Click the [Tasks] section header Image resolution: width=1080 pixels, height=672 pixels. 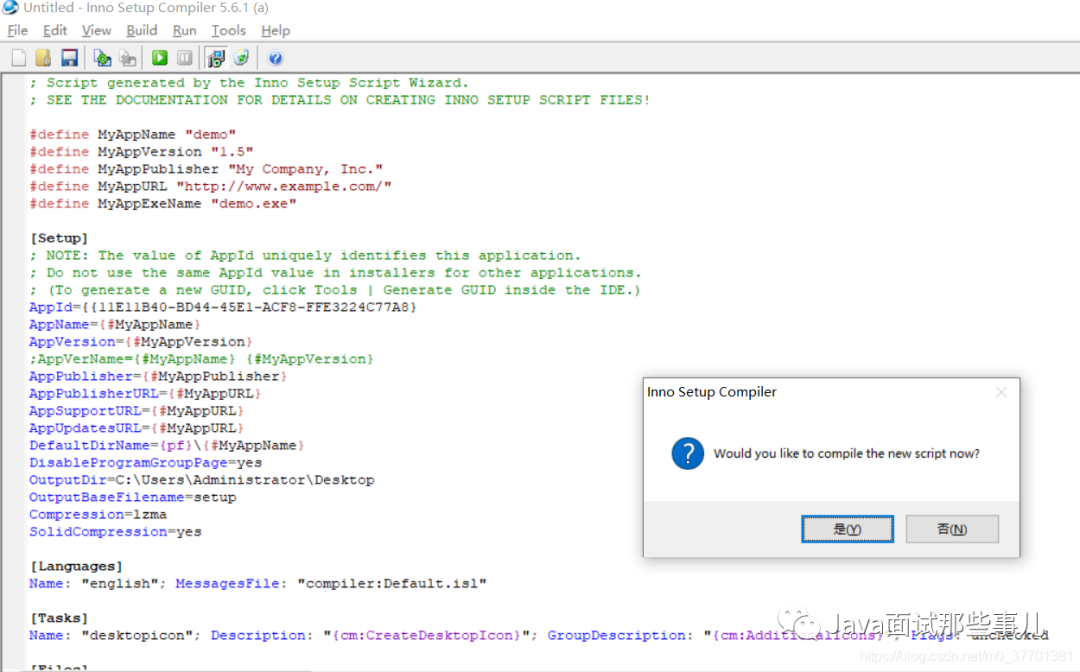click(x=59, y=618)
